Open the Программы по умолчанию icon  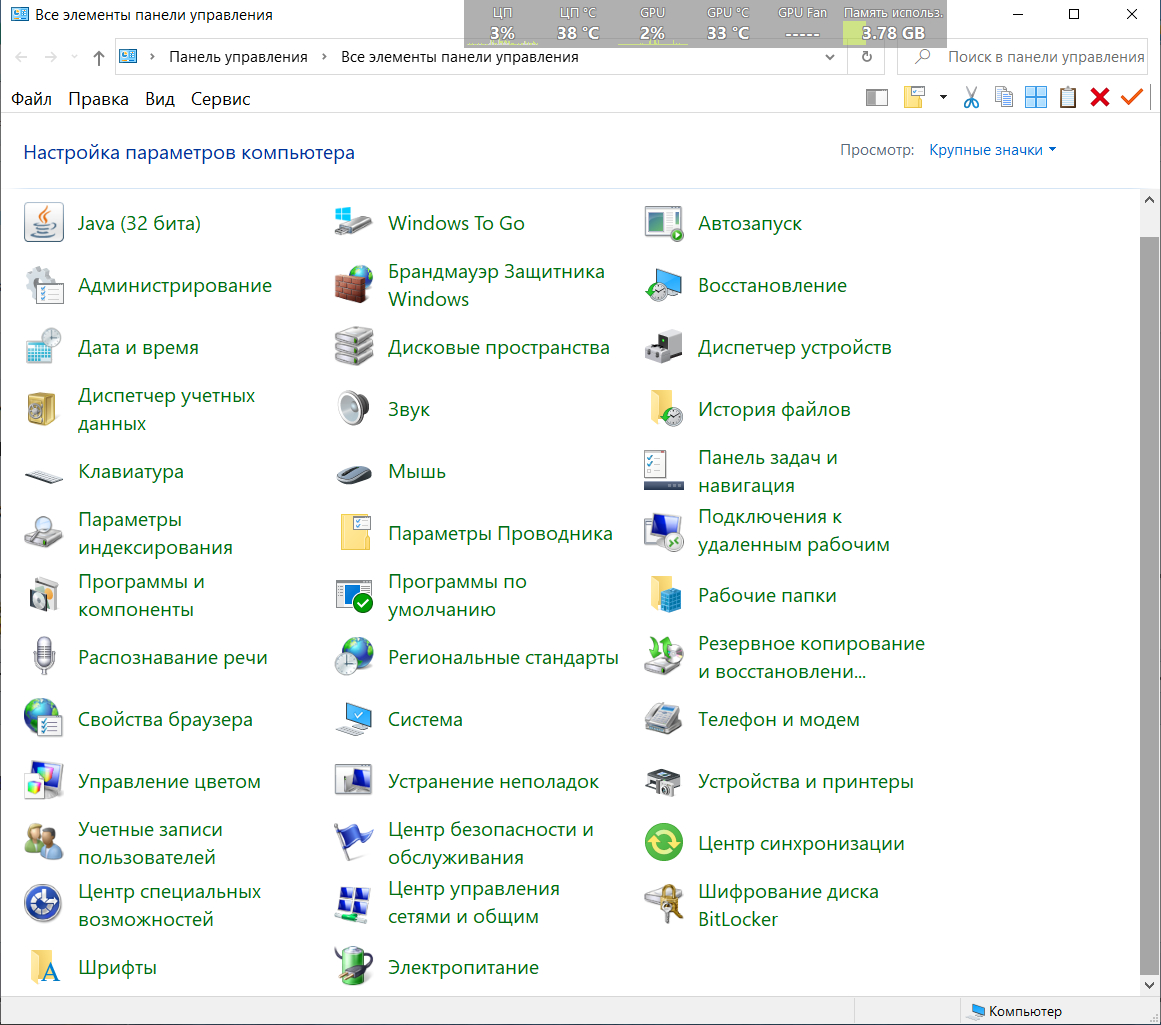(354, 595)
